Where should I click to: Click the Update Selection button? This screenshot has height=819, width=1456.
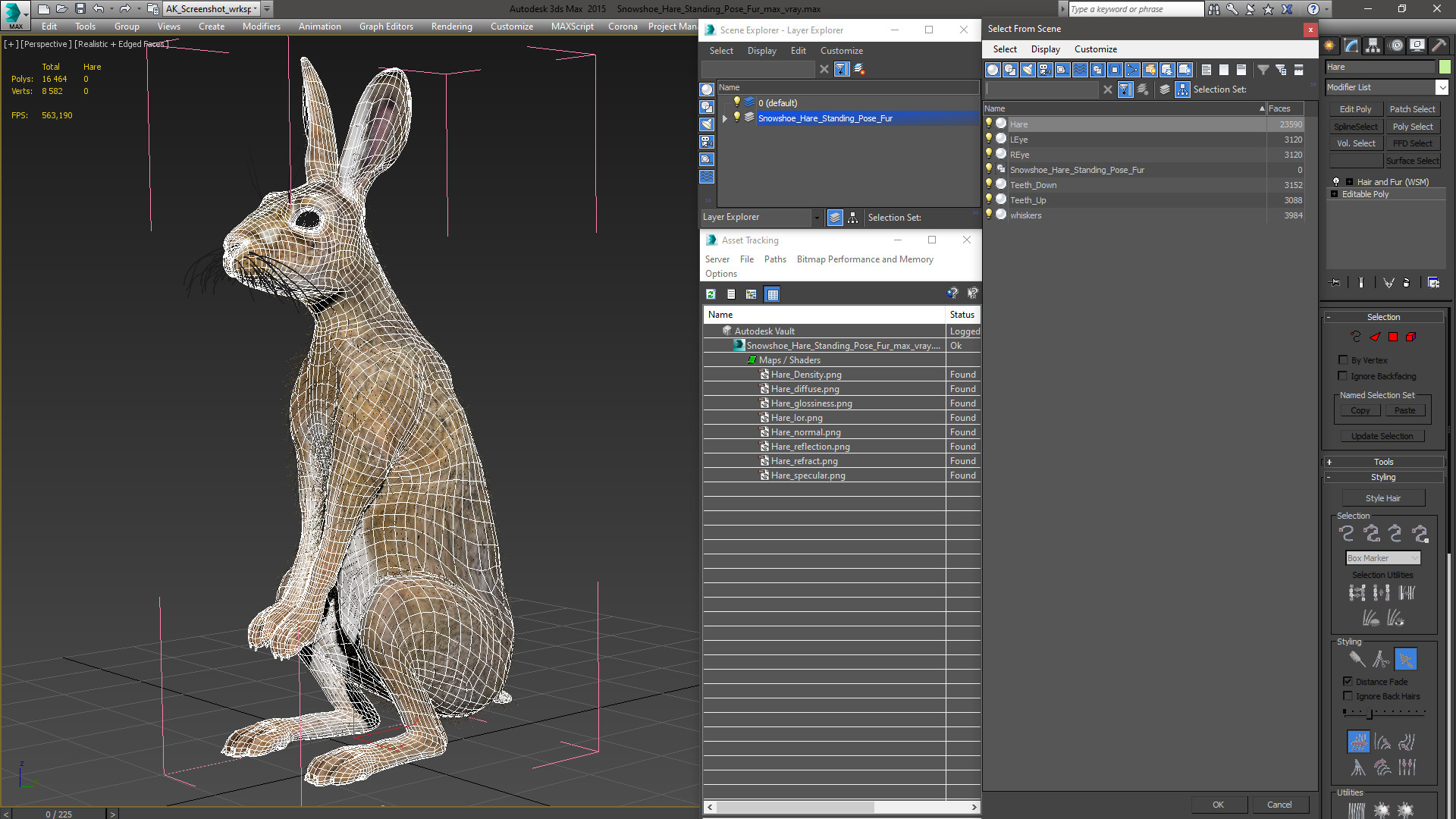(x=1382, y=436)
